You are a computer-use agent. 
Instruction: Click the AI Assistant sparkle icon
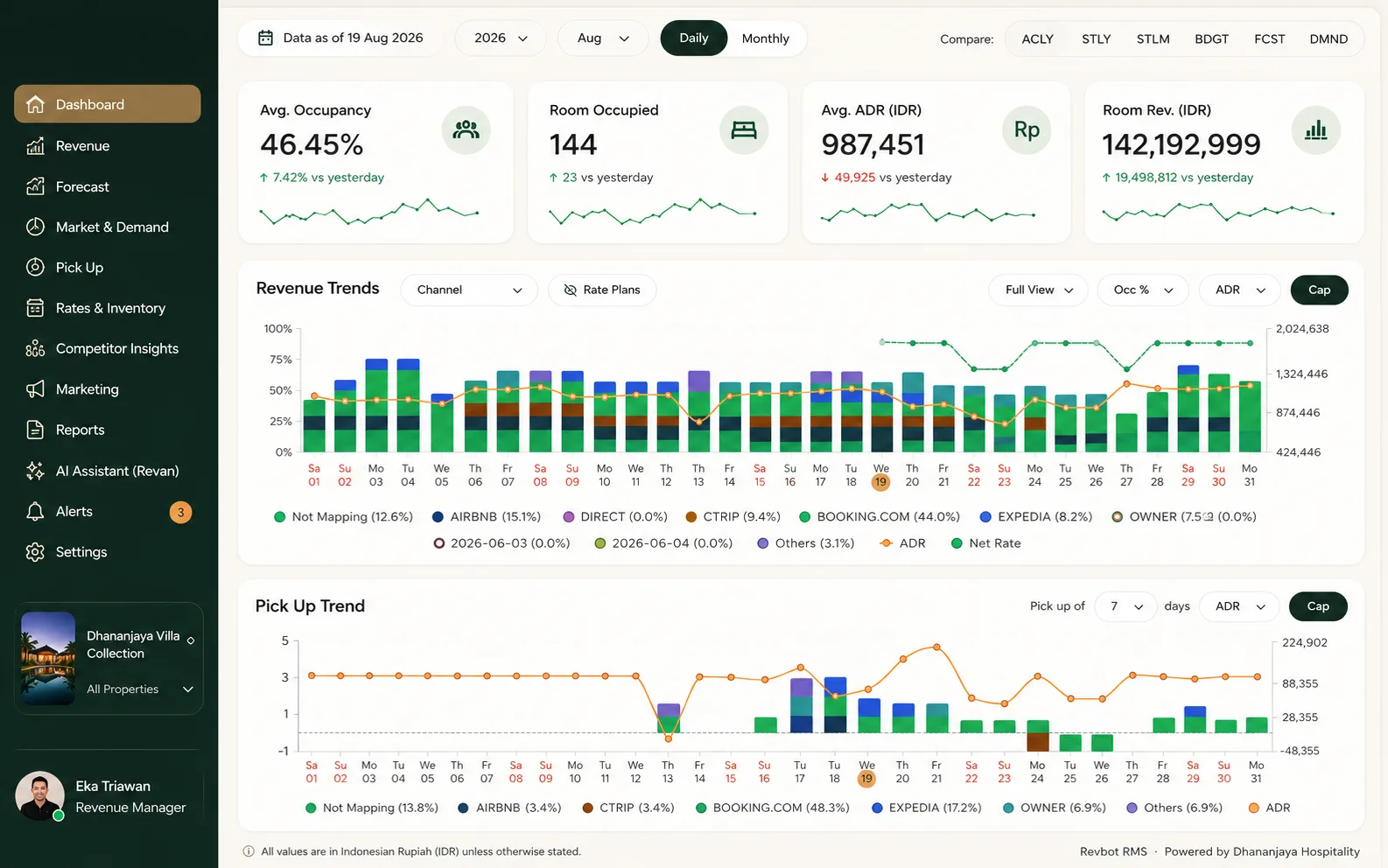pyautogui.click(x=35, y=471)
